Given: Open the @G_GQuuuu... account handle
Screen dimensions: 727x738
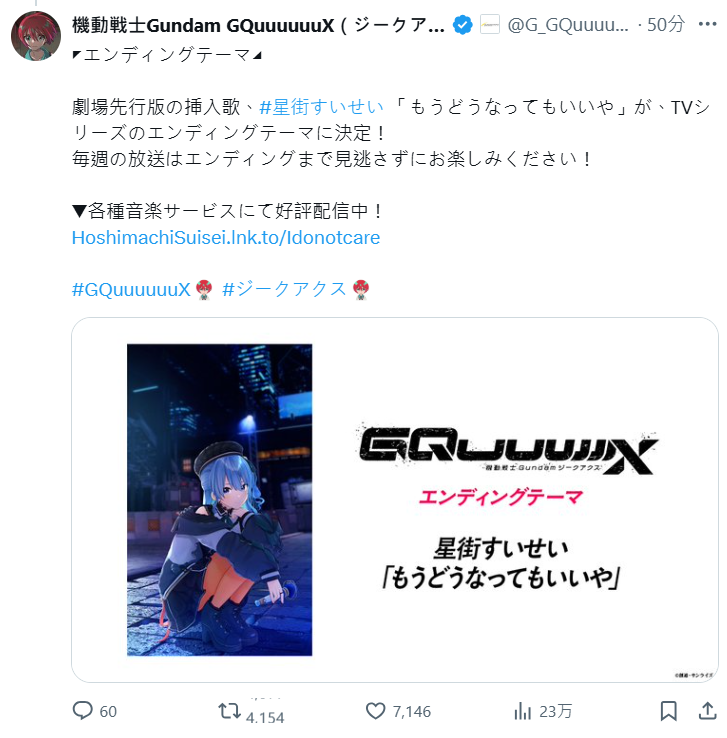Looking at the screenshot, I should 568,24.
